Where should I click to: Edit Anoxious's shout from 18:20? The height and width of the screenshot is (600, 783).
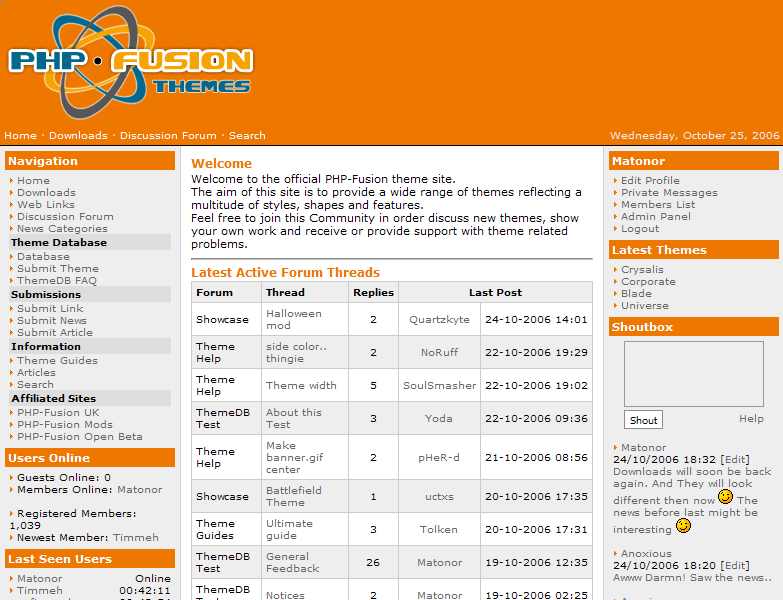tap(735, 566)
